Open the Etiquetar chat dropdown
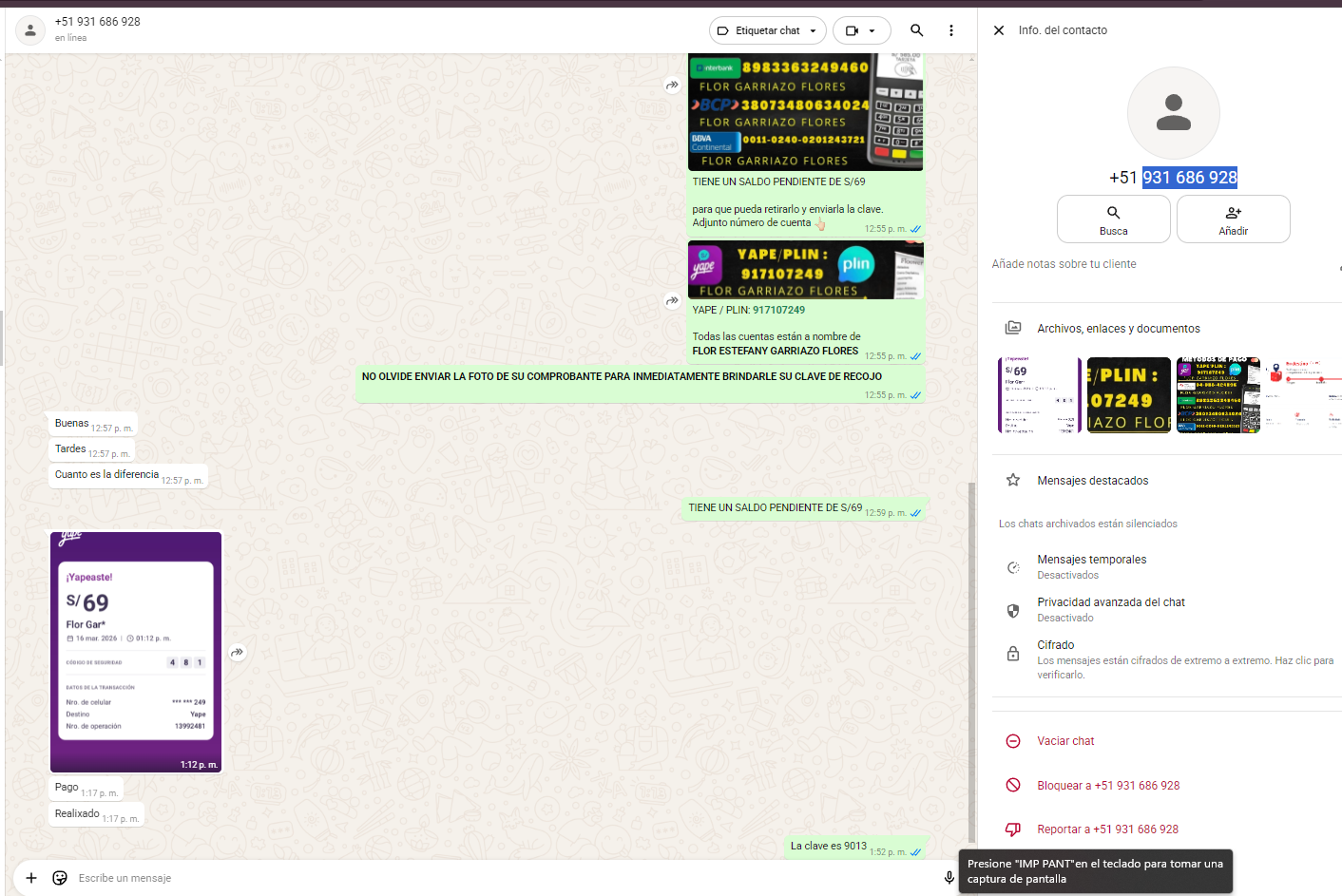 point(767,30)
